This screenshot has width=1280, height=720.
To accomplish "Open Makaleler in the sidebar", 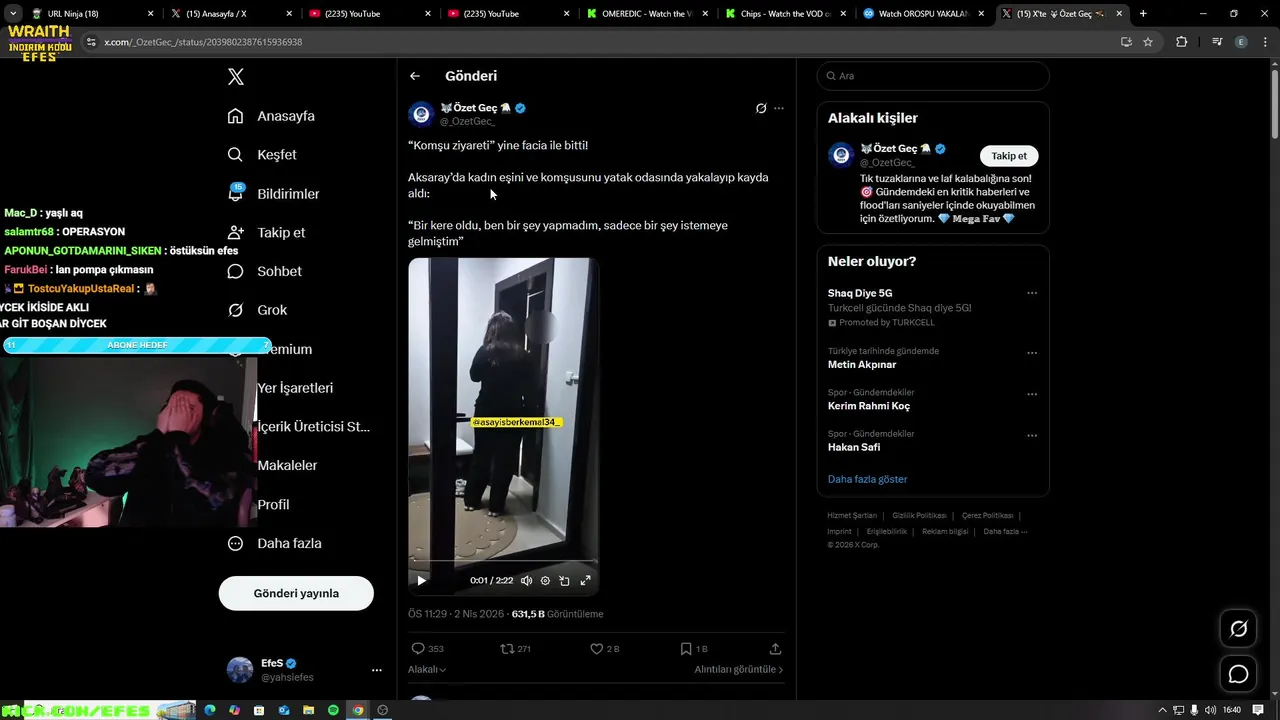I will pyautogui.click(x=287, y=465).
